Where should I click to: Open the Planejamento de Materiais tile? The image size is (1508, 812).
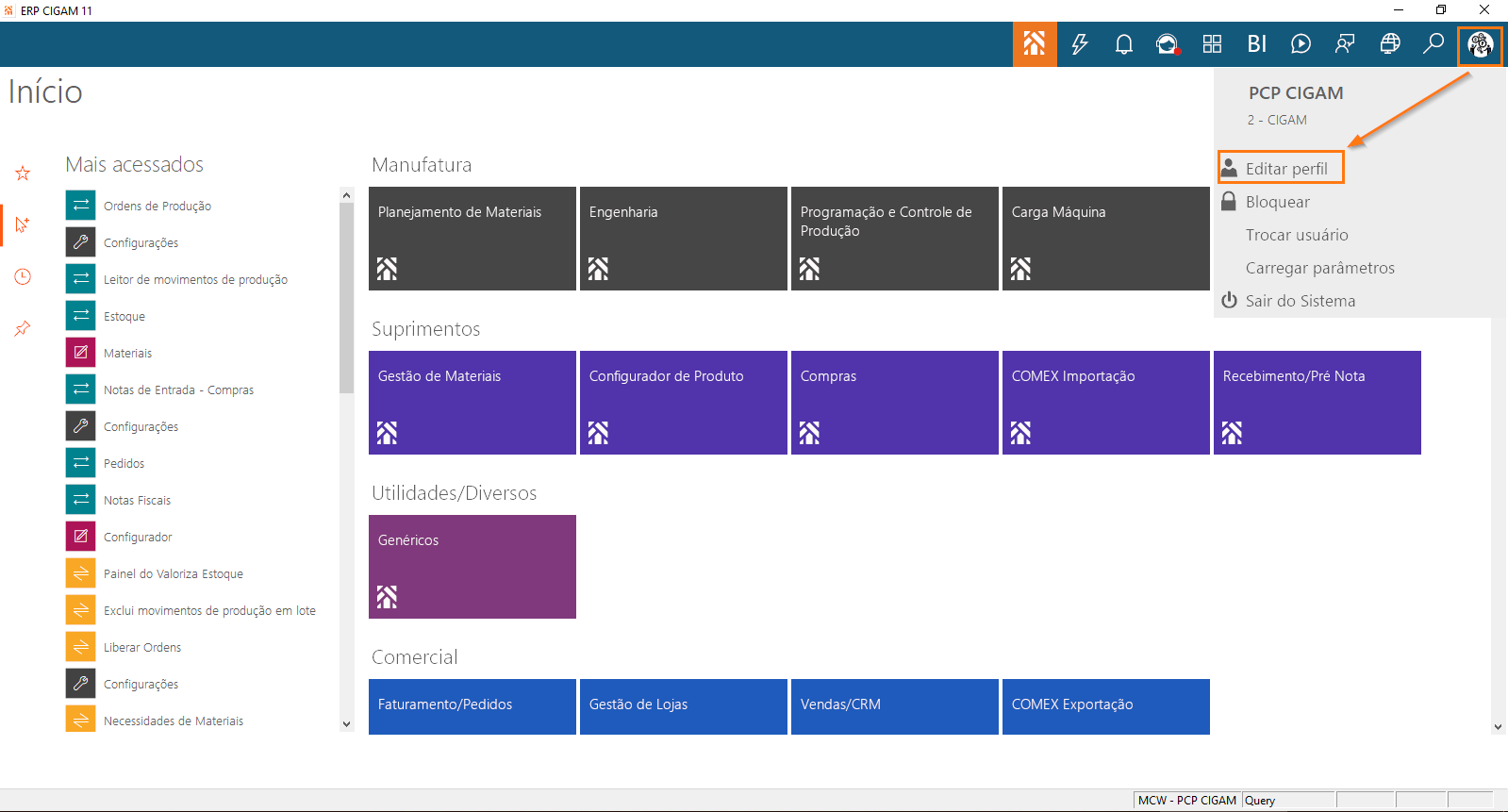click(x=472, y=238)
